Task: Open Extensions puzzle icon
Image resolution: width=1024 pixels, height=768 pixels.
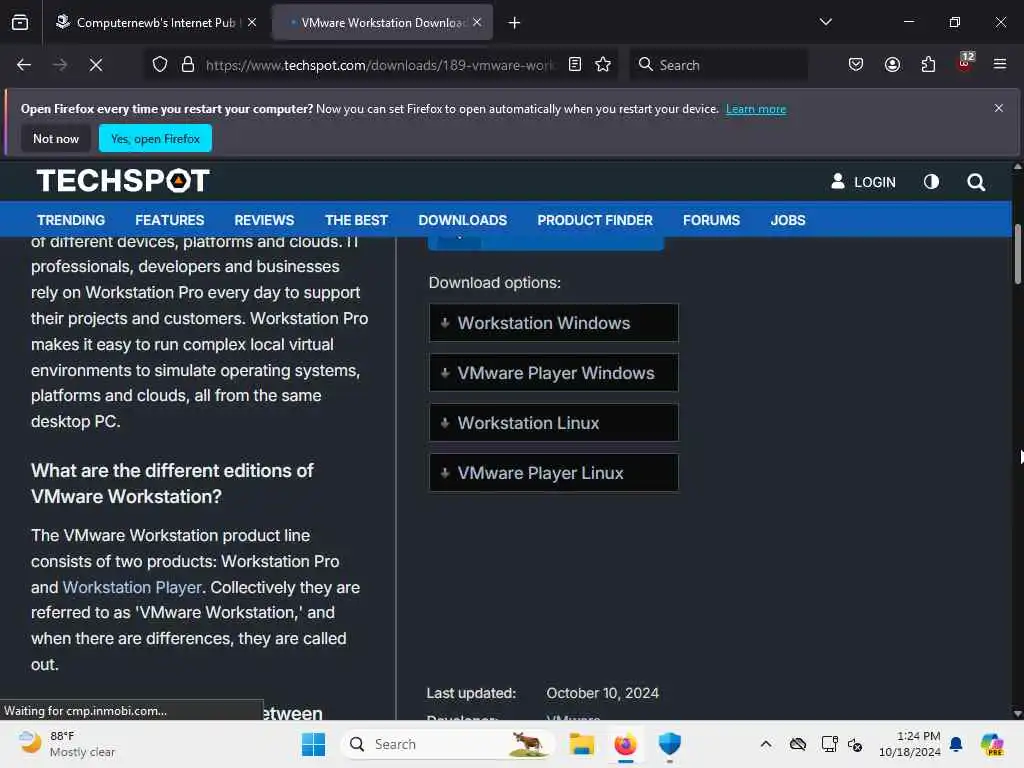Action: [928, 65]
